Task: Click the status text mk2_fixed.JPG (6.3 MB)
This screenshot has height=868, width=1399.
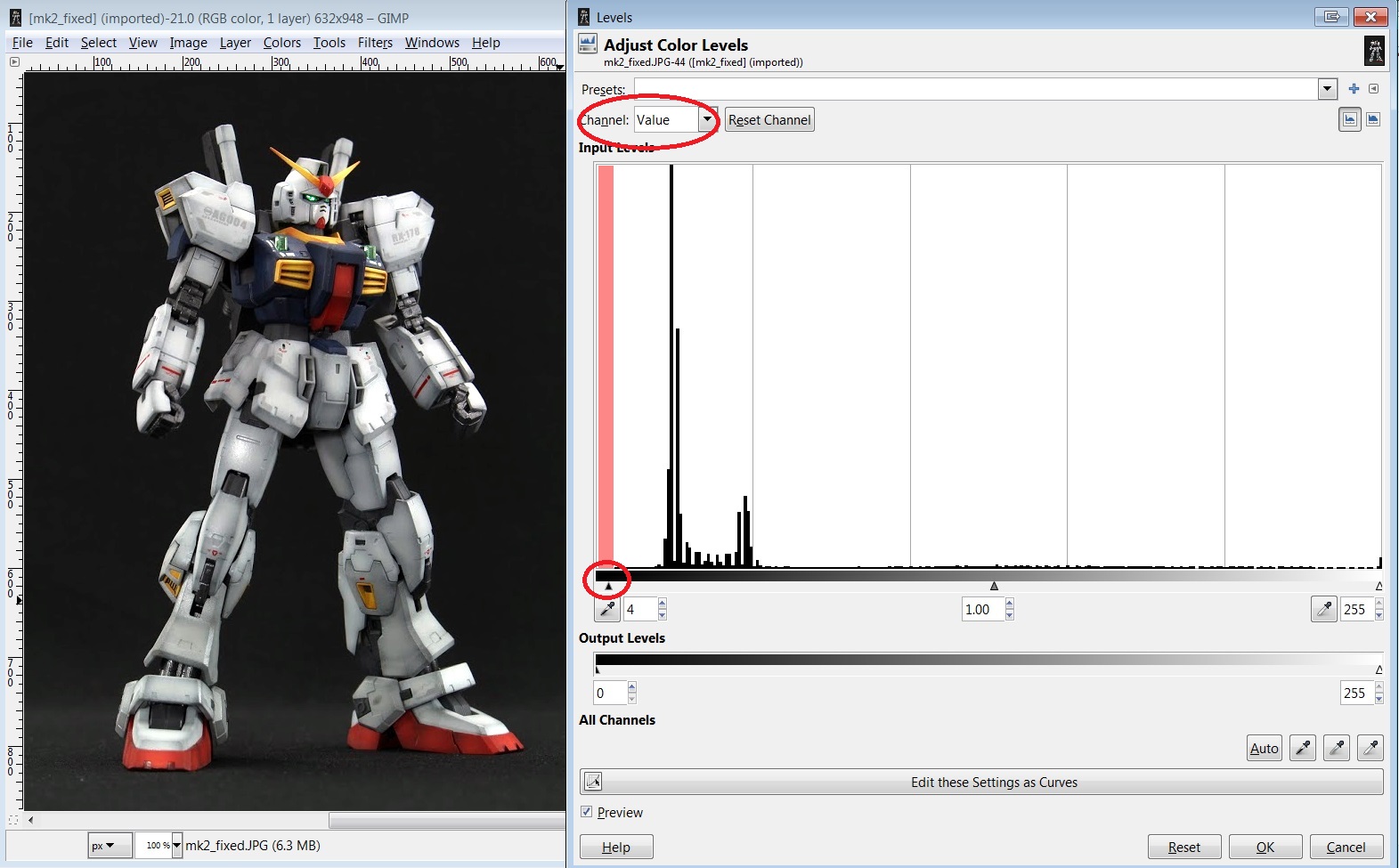Action: click(253, 846)
